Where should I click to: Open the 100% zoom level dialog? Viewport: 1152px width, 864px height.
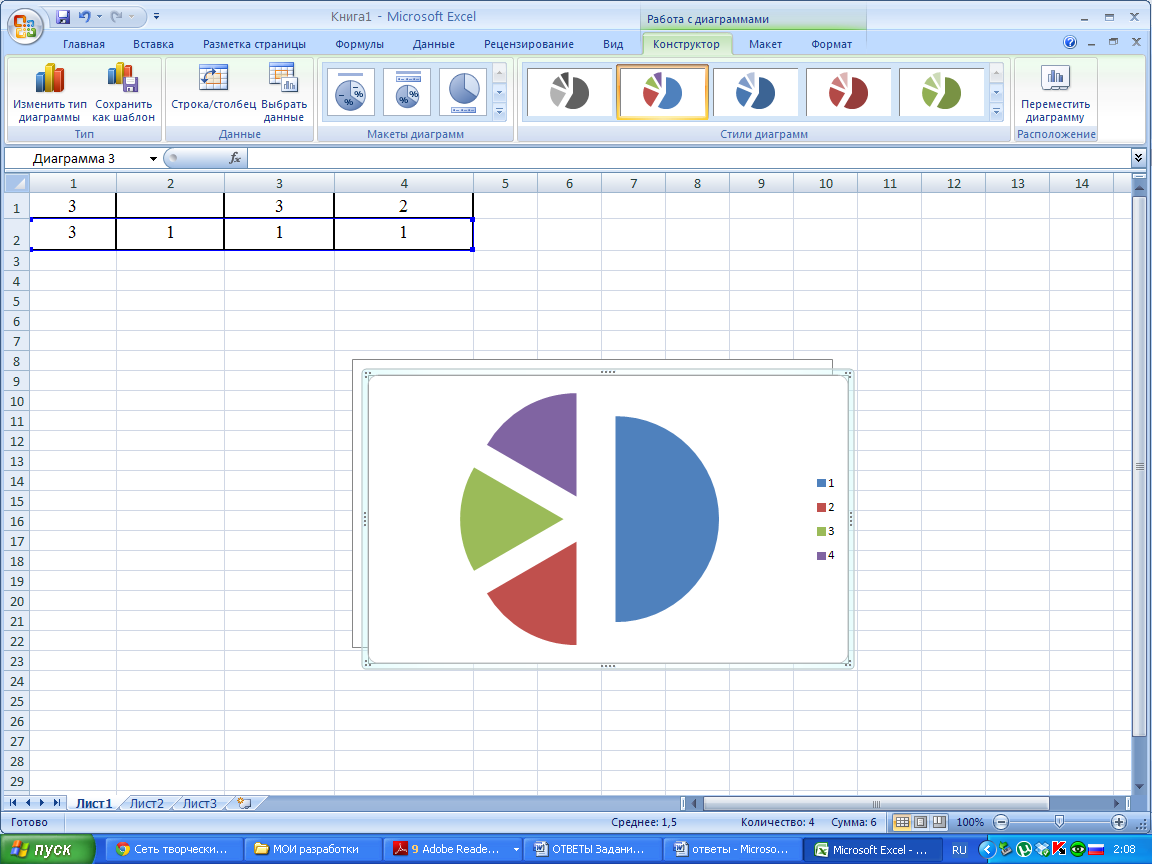pyautogui.click(x=970, y=822)
